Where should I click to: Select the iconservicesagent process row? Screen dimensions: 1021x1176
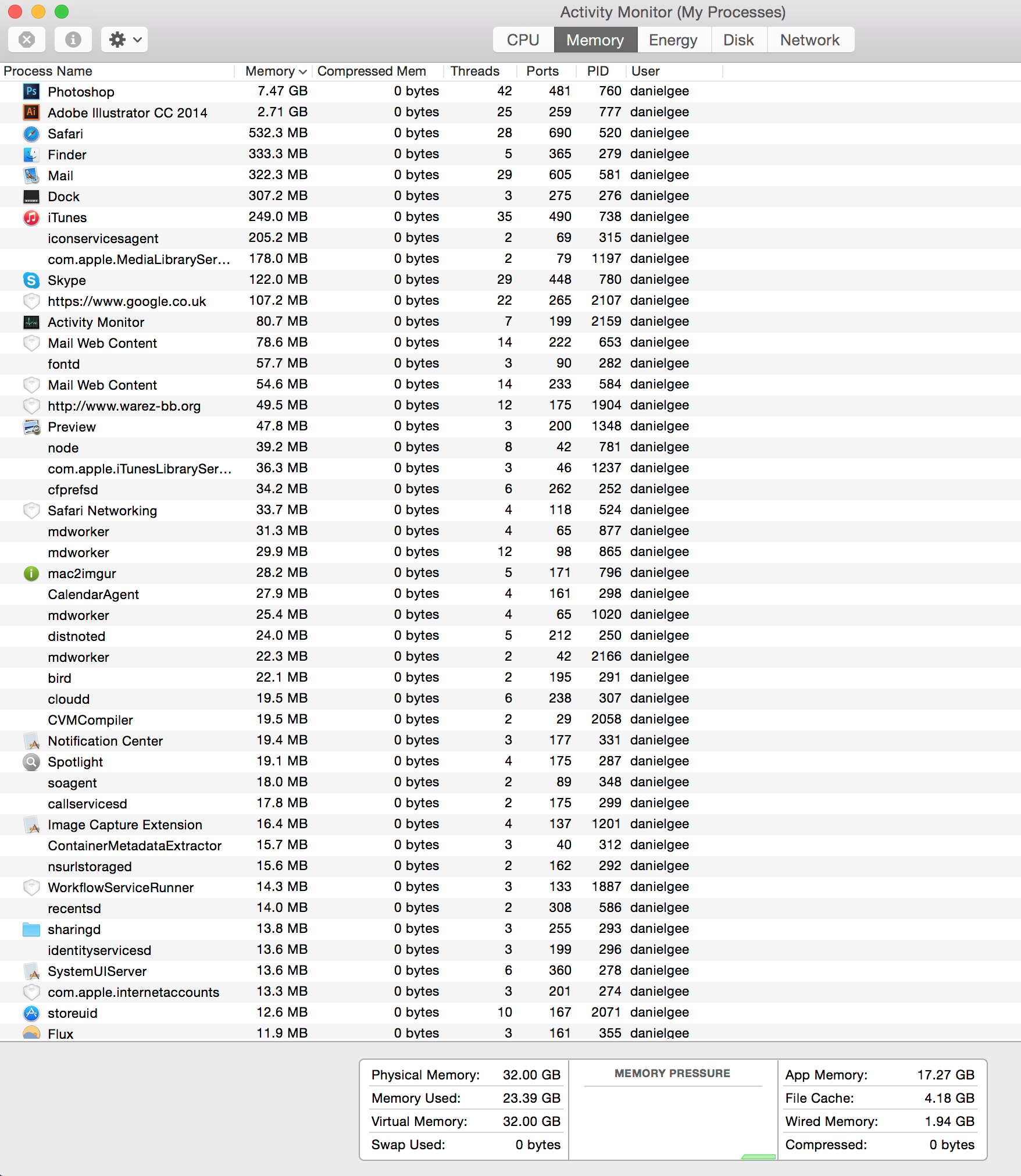pyautogui.click(x=510, y=238)
